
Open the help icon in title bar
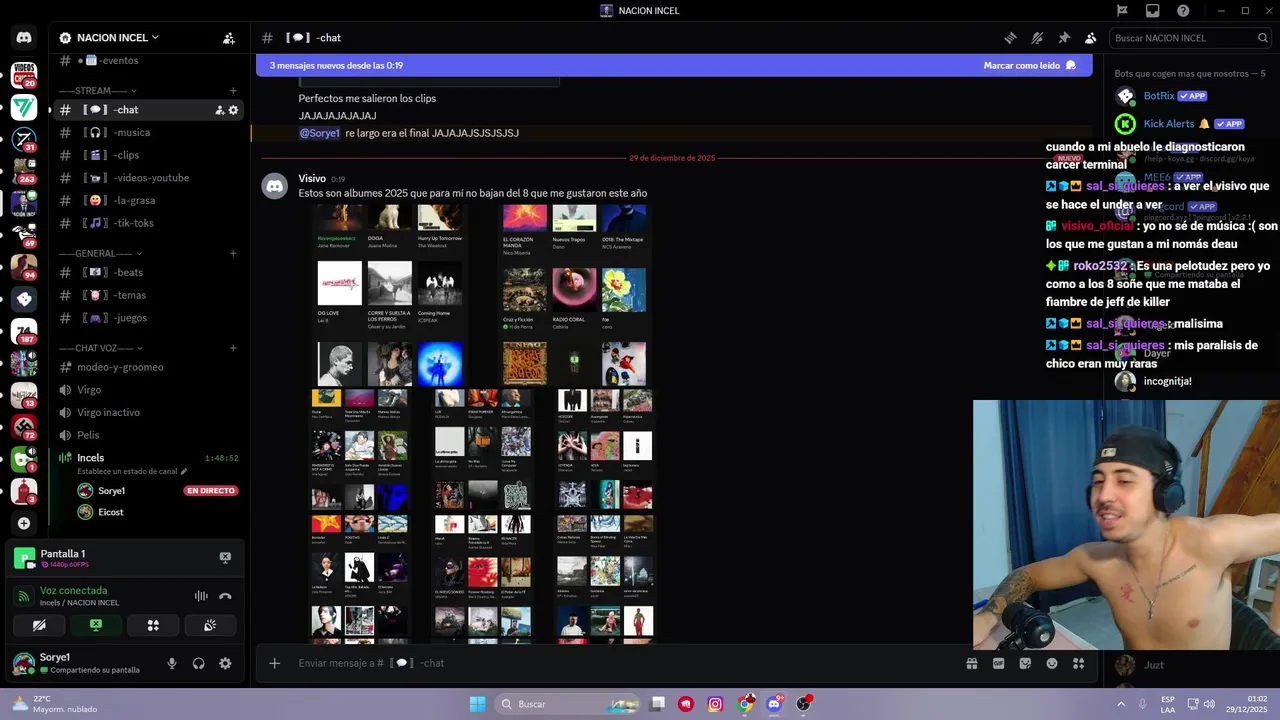coord(1183,11)
